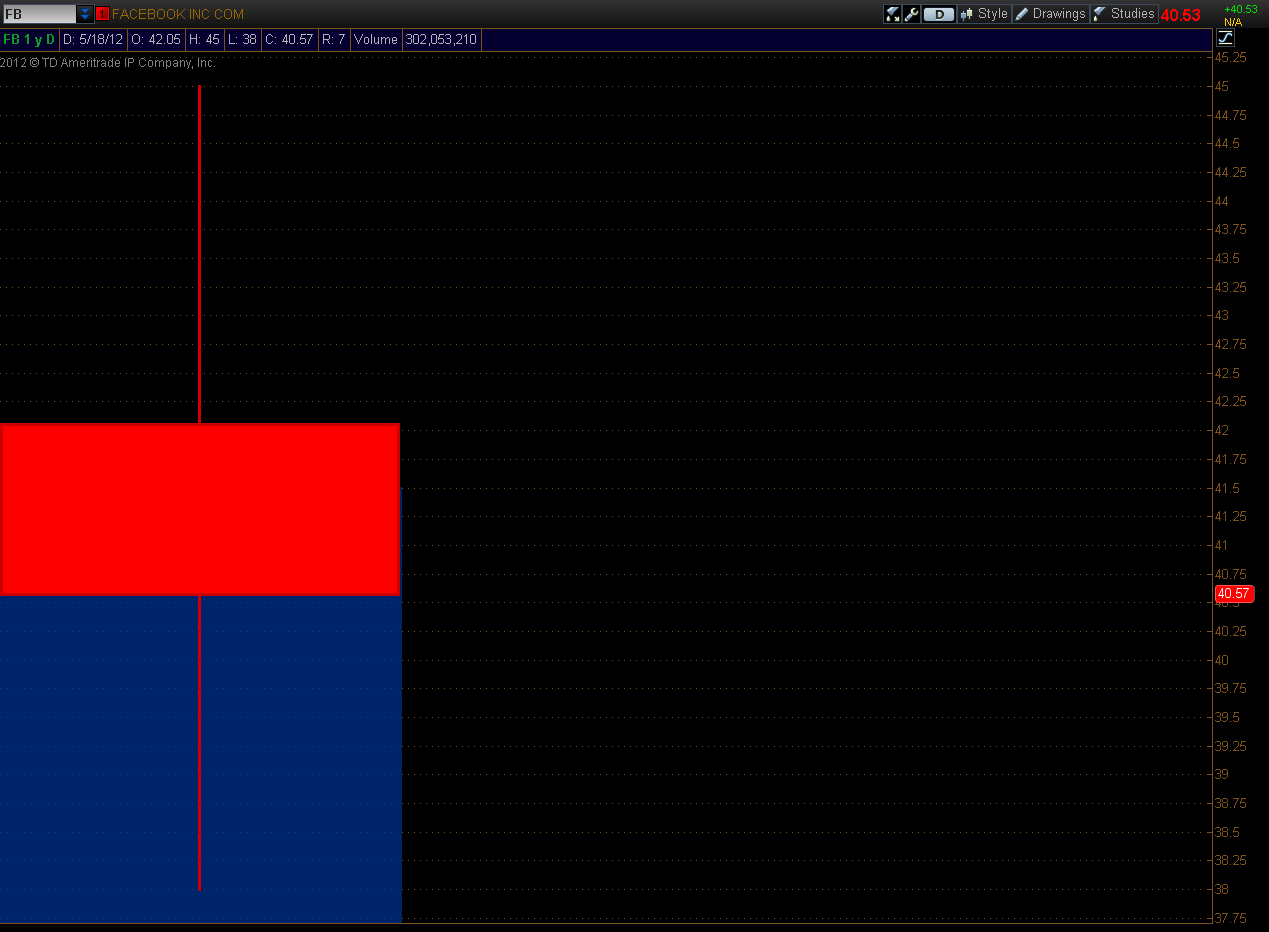Click the 38 price axis label
The image size is (1269, 932).
(1221, 889)
